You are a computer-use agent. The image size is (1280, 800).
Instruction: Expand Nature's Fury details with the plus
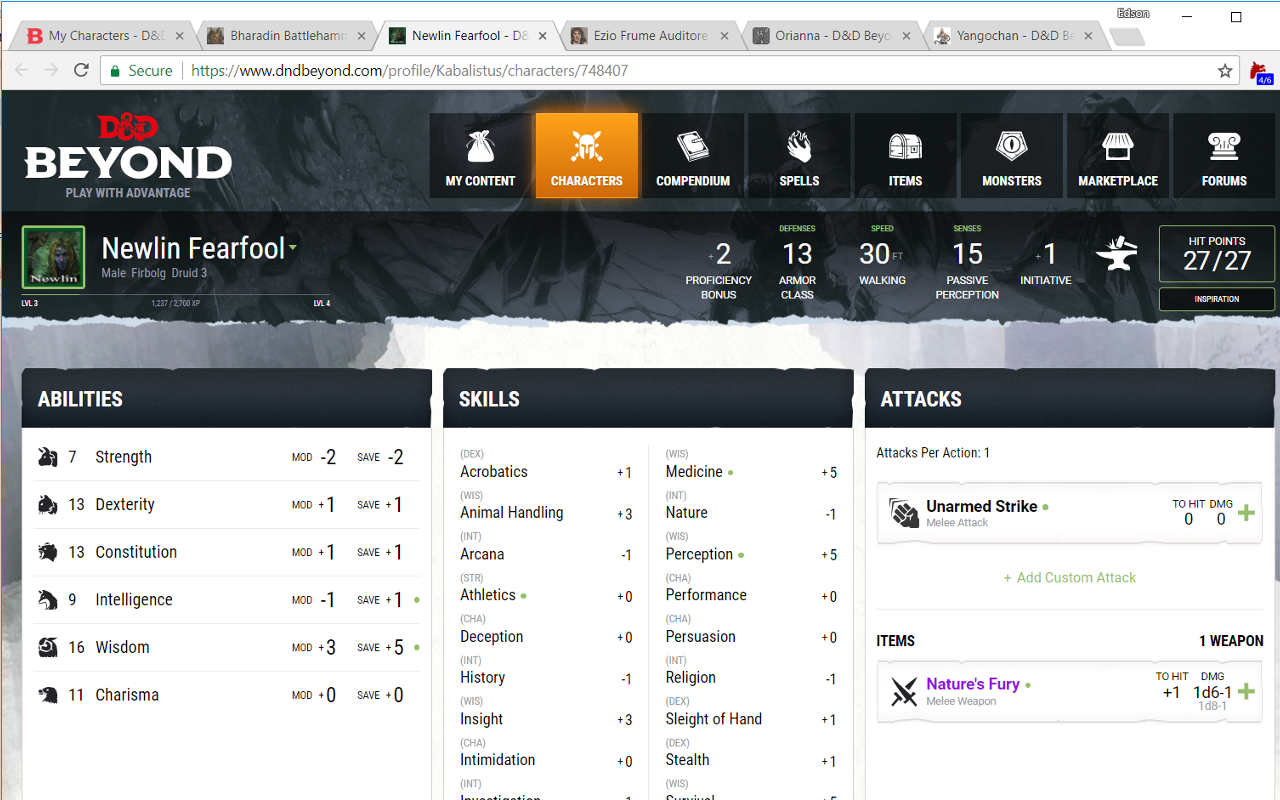point(1246,691)
